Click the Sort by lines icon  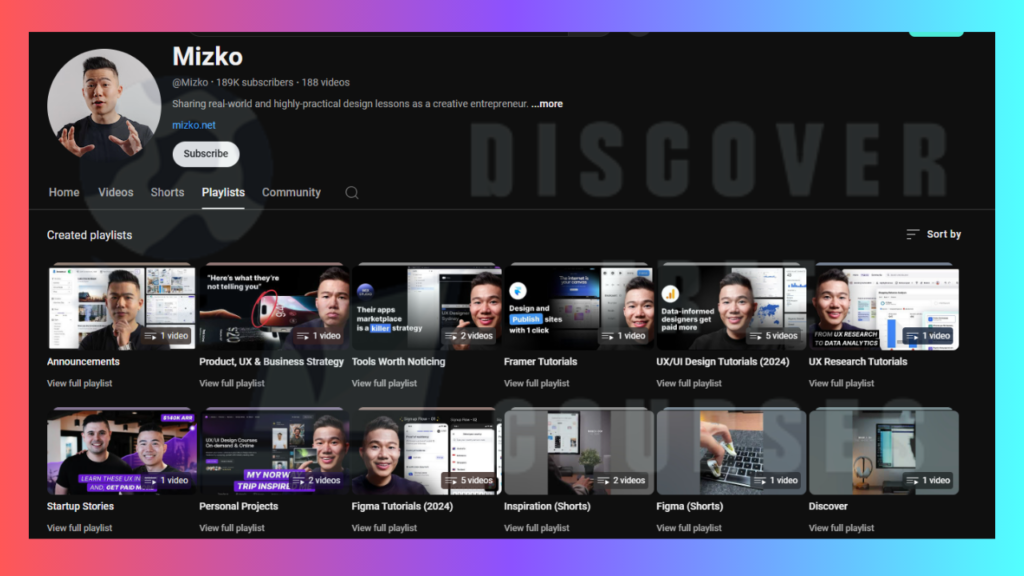click(912, 234)
